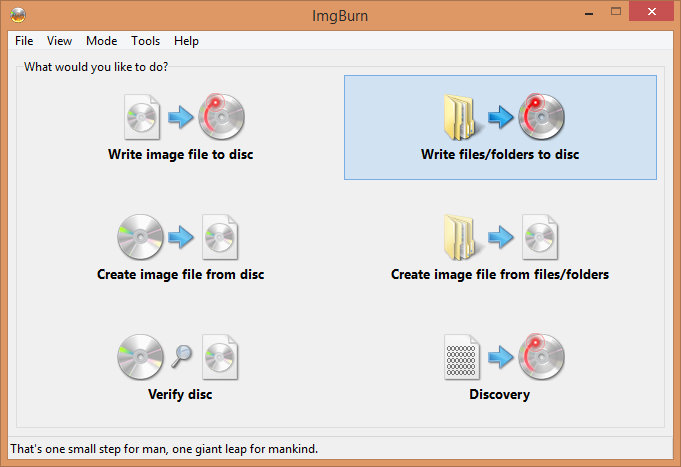
Task: Click the Create image file from files/folders icon
Action: 501,237
